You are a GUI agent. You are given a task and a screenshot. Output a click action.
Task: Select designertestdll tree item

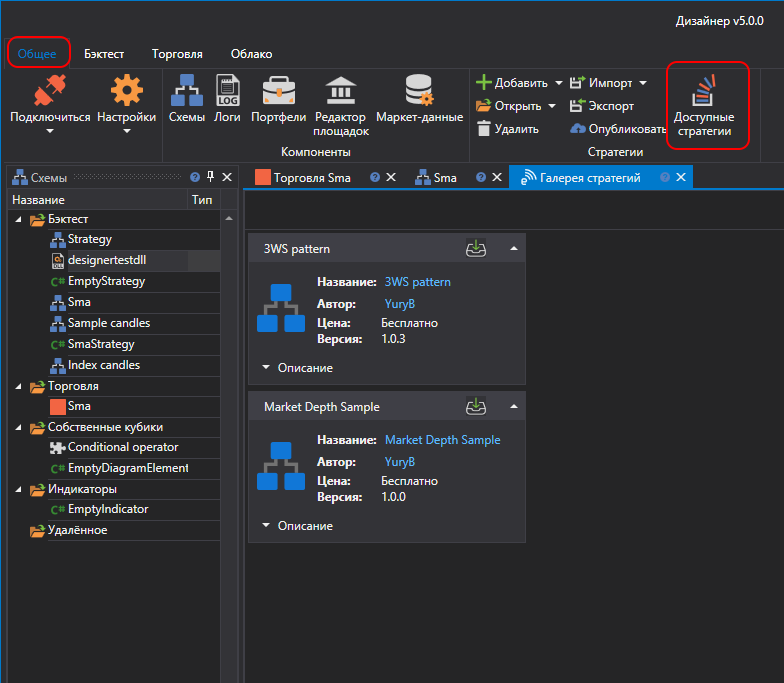pos(107,260)
